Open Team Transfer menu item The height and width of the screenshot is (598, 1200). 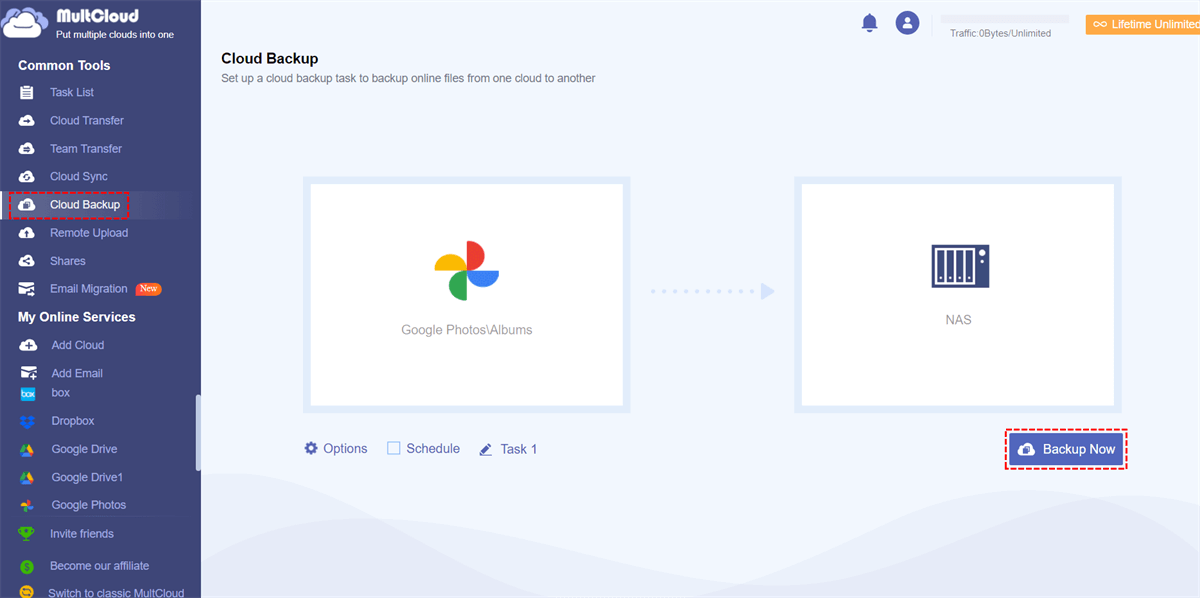click(x=86, y=148)
